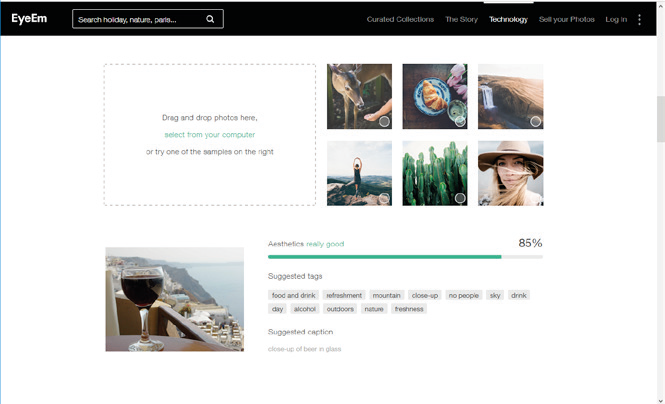Select the cactus sample photo circle

pyautogui.click(x=460, y=198)
